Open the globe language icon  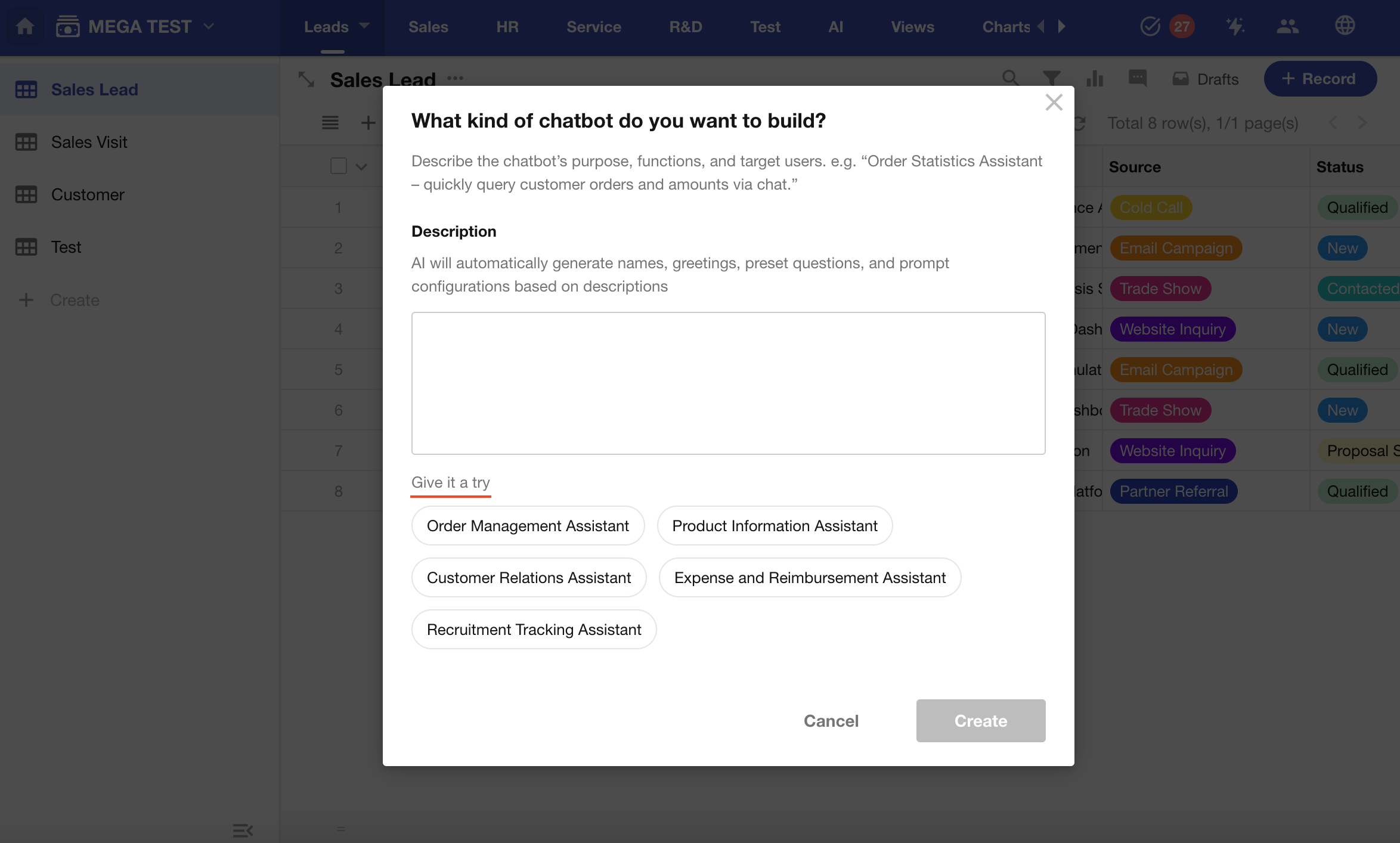click(1345, 26)
